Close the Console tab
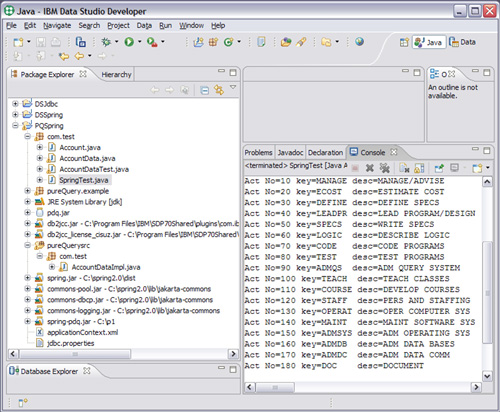 (x=394, y=152)
